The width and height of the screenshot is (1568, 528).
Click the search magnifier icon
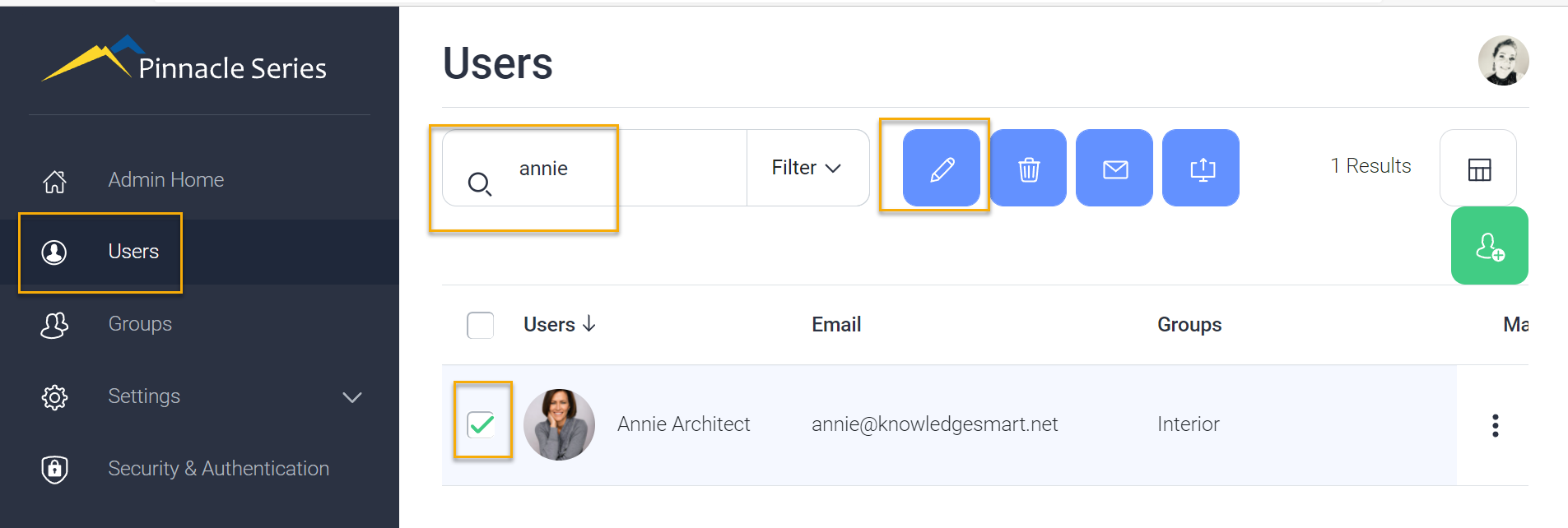(479, 183)
